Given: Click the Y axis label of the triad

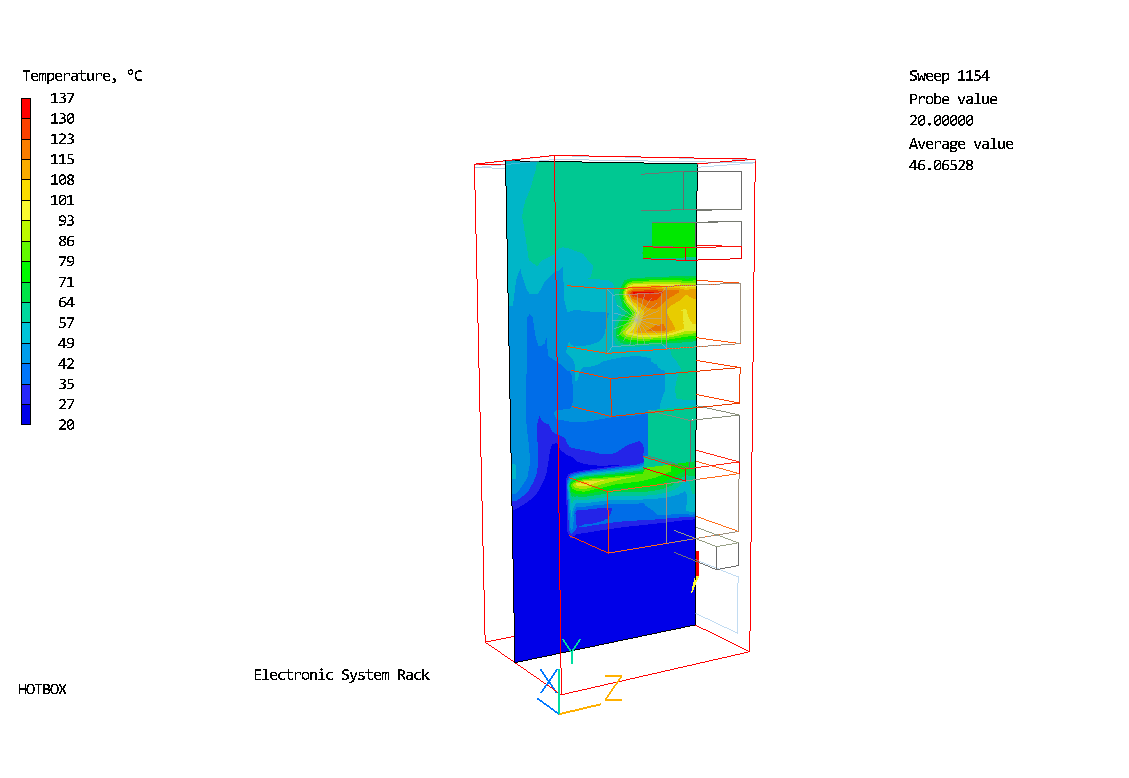Looking at the screenshot, I should pos(570,651).
